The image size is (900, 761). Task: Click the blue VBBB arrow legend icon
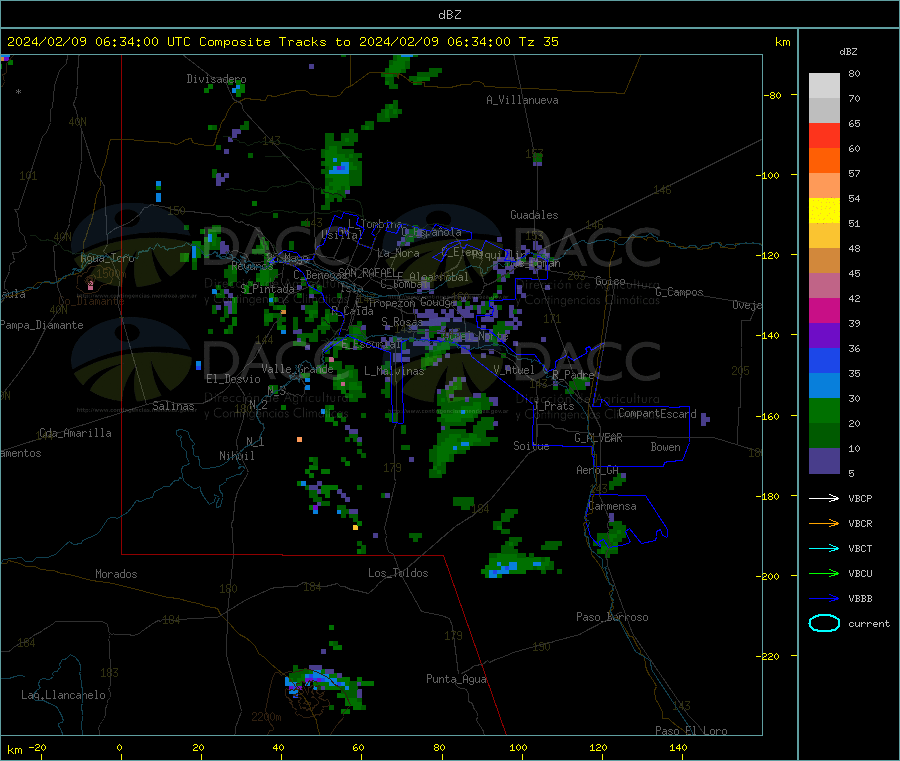[824, 599]
